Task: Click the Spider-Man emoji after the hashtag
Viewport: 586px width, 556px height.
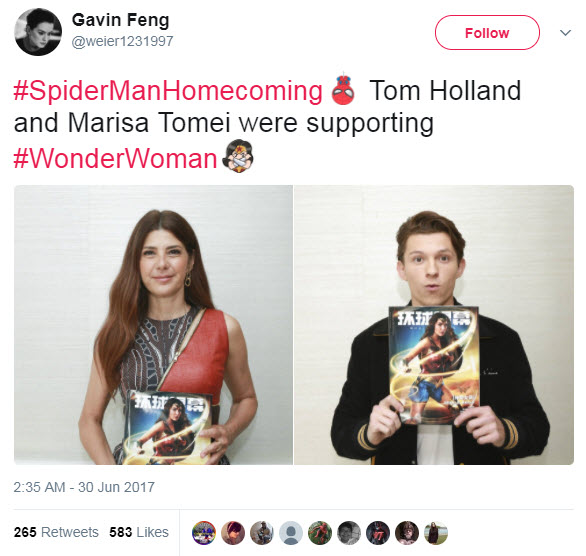Action: pyautogui.click(x=343, y=90)
